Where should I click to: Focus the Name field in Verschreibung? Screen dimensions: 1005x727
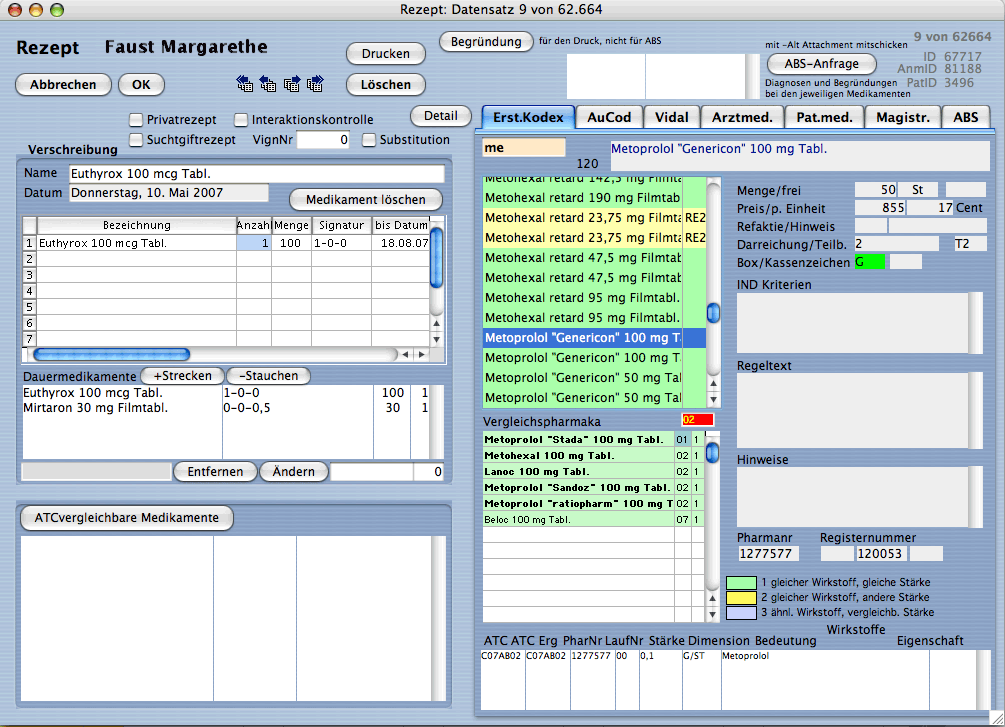tap(256, 174)
